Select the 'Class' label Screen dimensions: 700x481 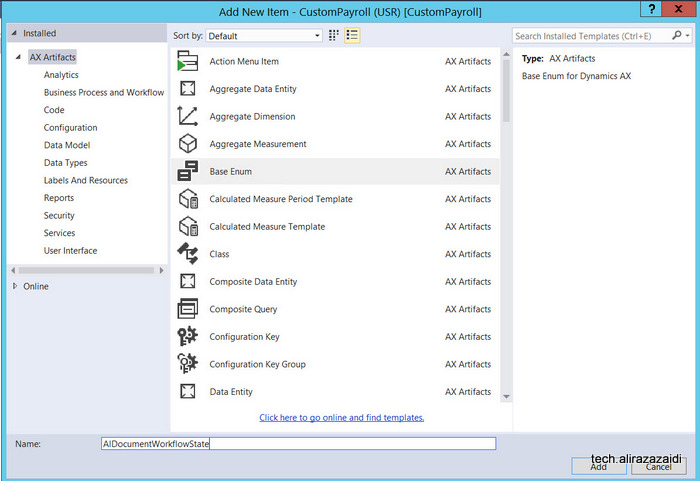point(219,254)
